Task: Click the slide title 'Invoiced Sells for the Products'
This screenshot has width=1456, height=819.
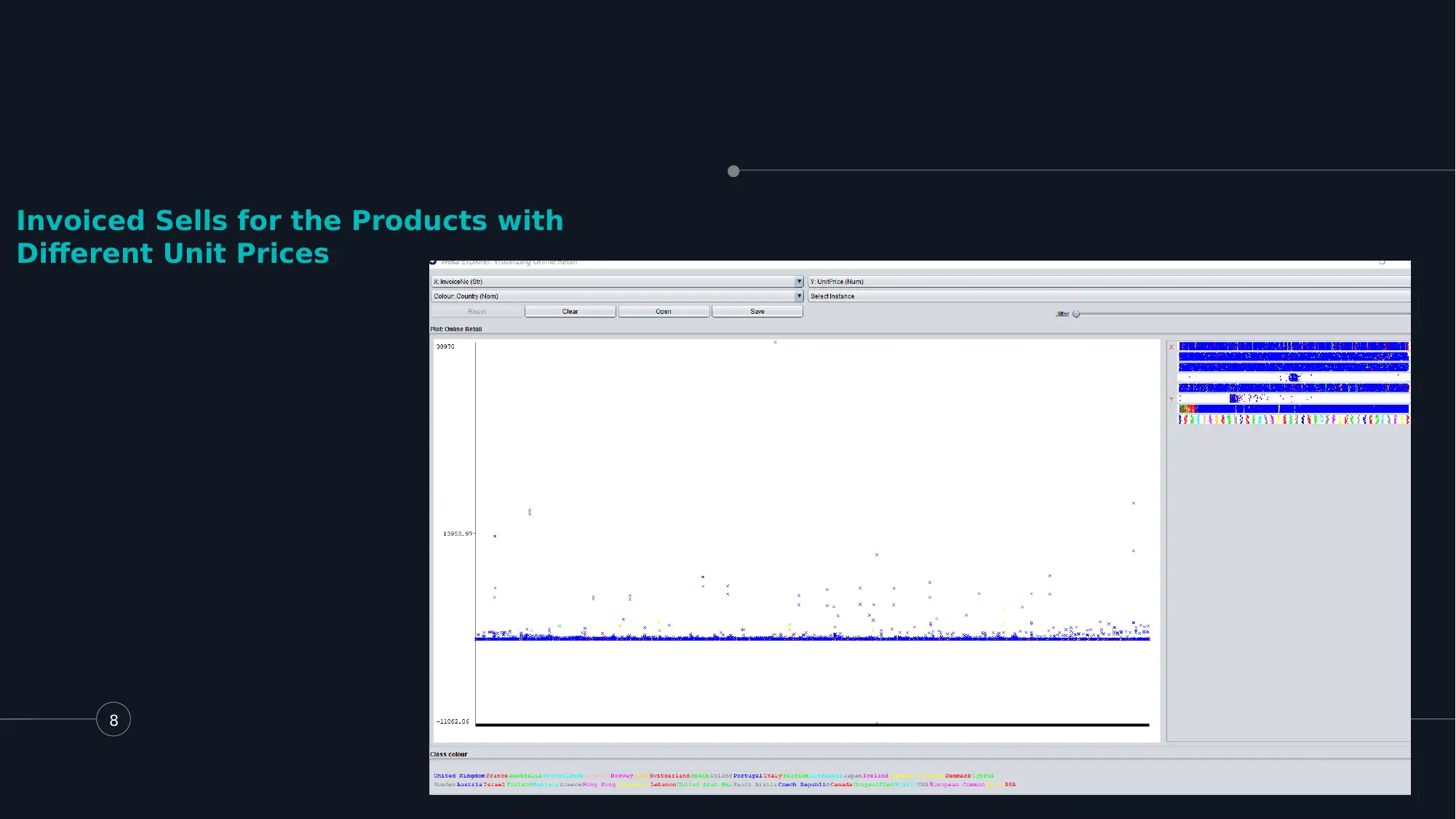Action: 252,221
